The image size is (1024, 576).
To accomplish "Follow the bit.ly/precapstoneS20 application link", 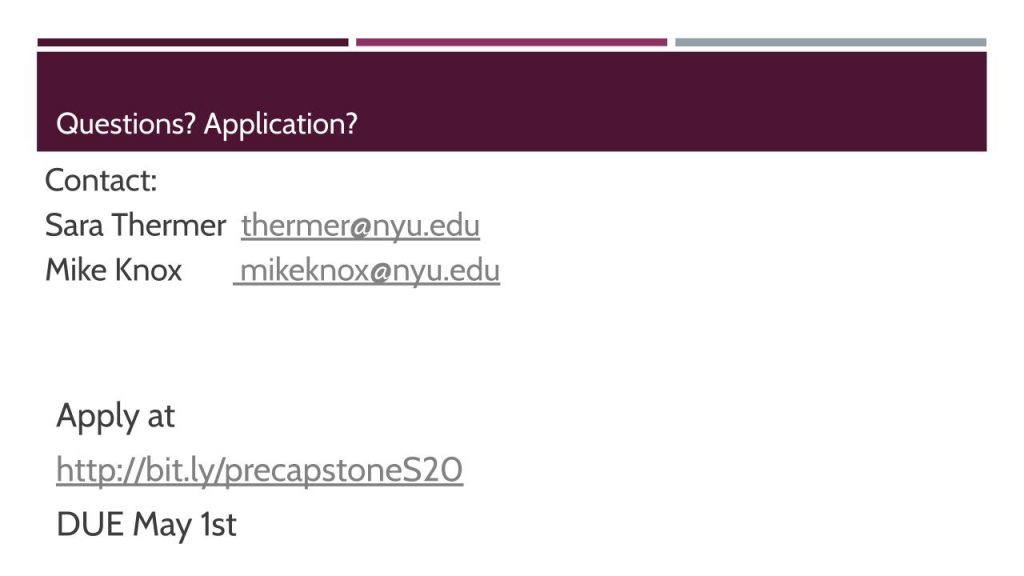I will [x=259, y=470].
